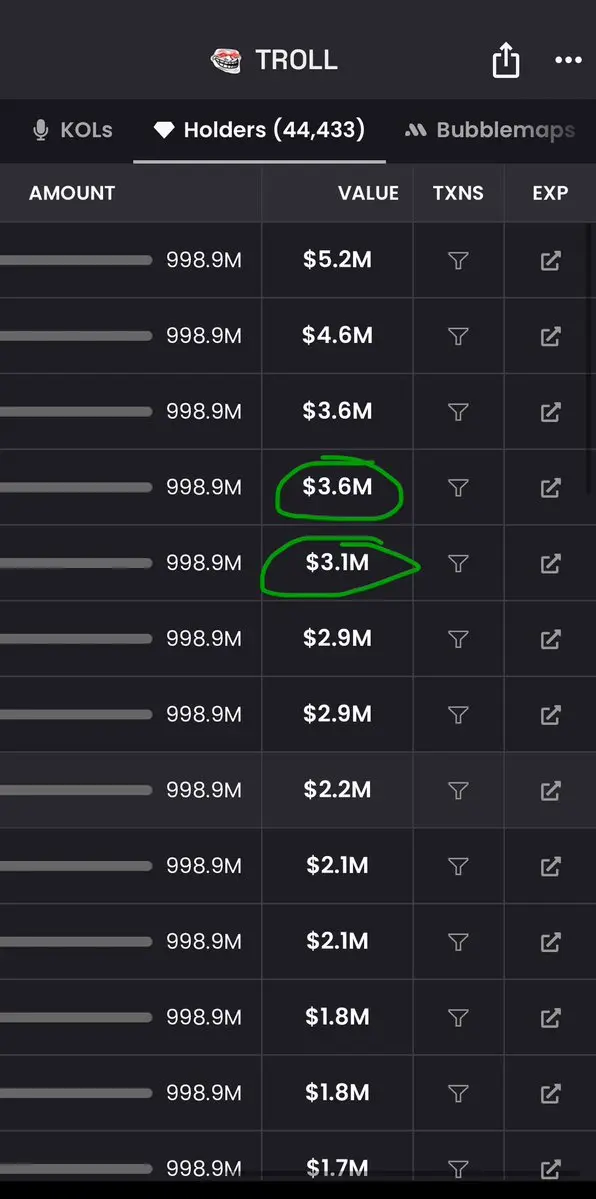Filter transactions for the $4.6M holder

click(x=458, y=336)
